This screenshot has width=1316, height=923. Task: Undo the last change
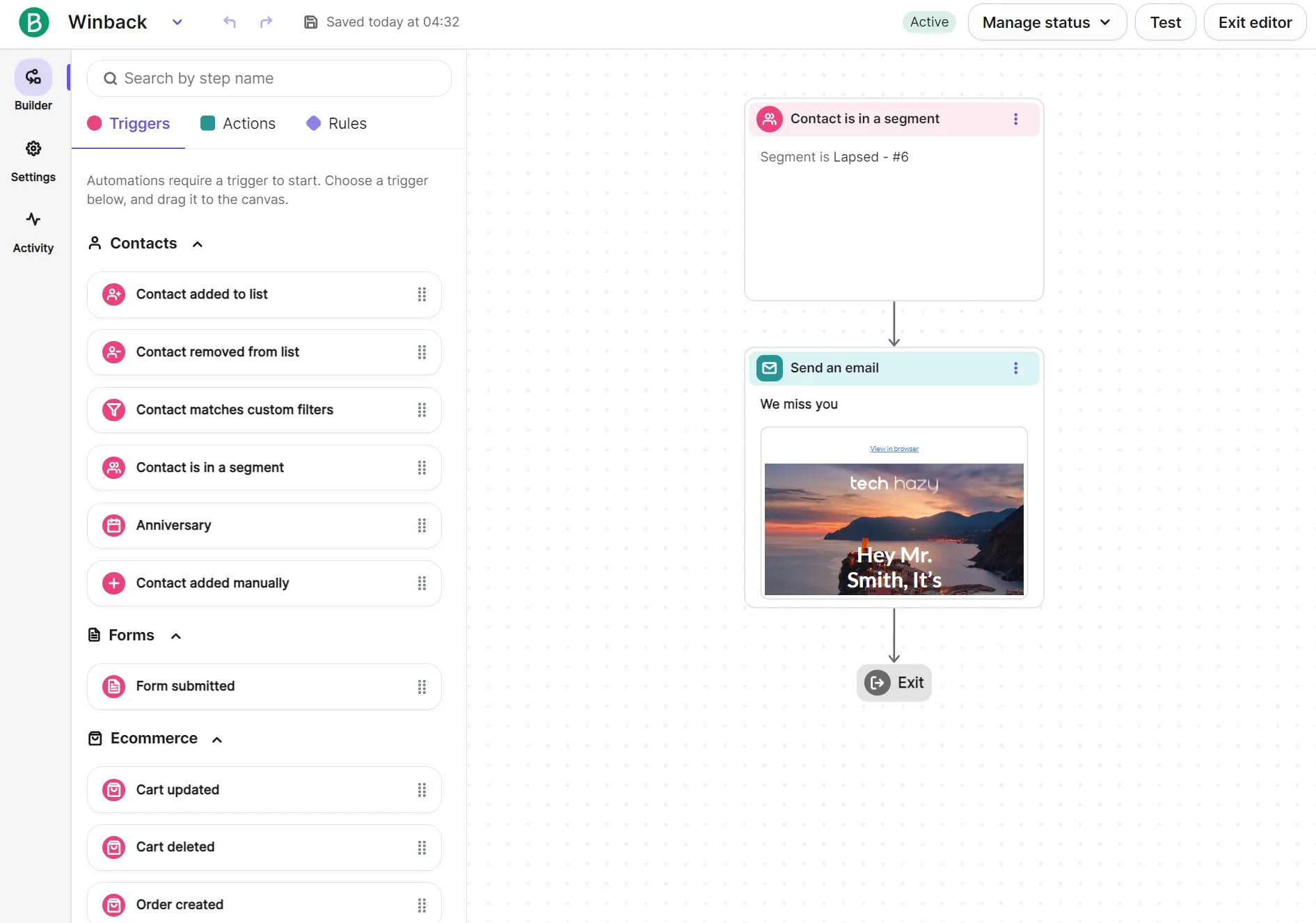pos(230,22)
